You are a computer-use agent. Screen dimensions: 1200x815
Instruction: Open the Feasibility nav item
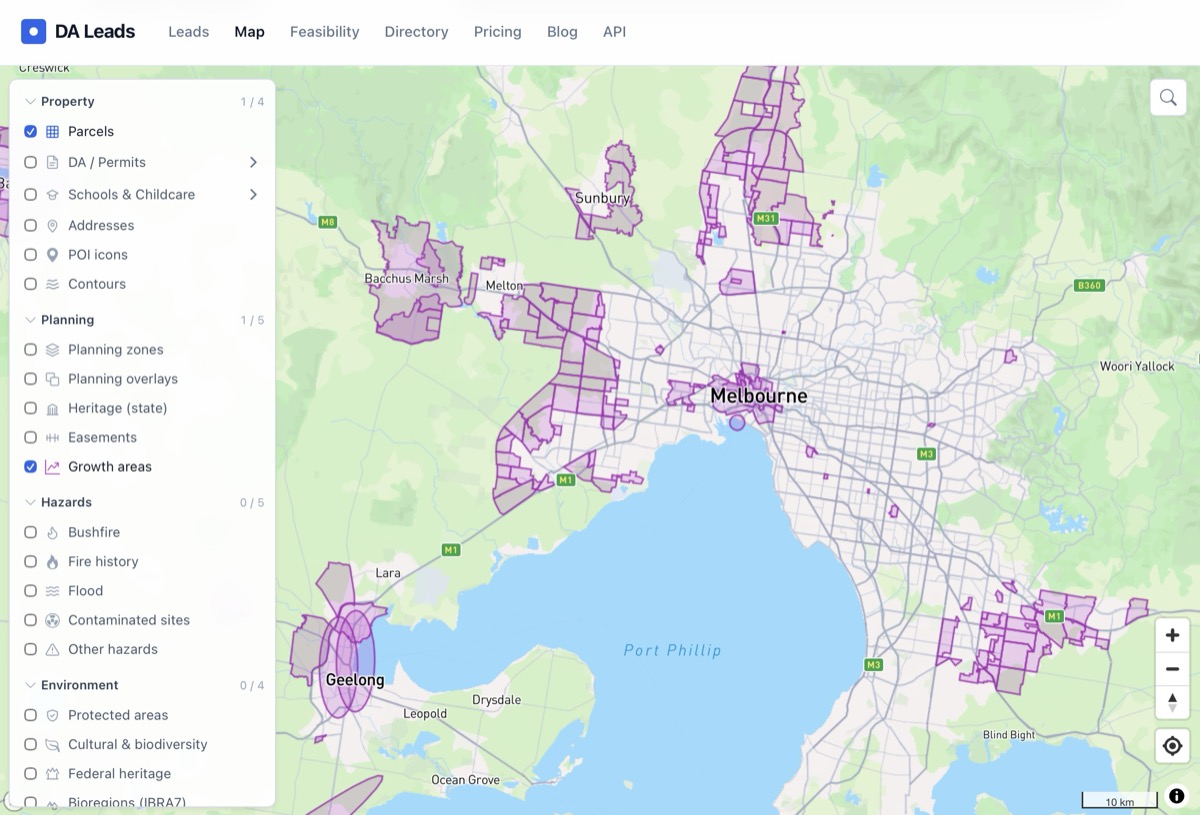click(x=324, y=32)
